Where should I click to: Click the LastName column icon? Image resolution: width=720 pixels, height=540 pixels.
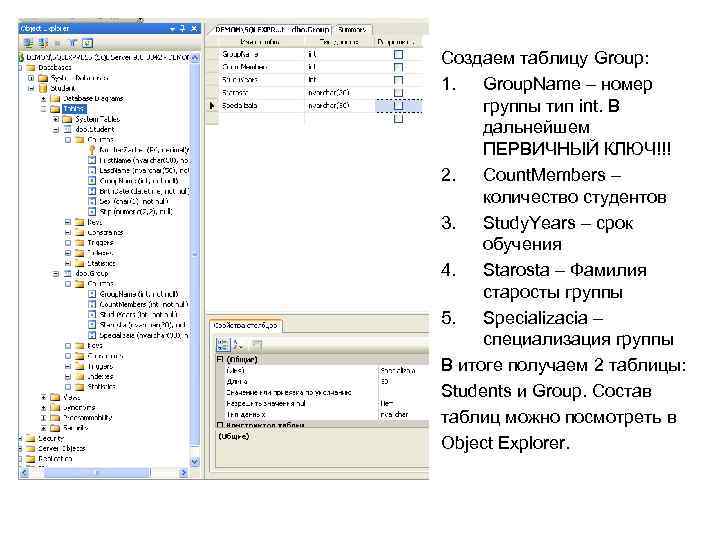pos(92,170)
